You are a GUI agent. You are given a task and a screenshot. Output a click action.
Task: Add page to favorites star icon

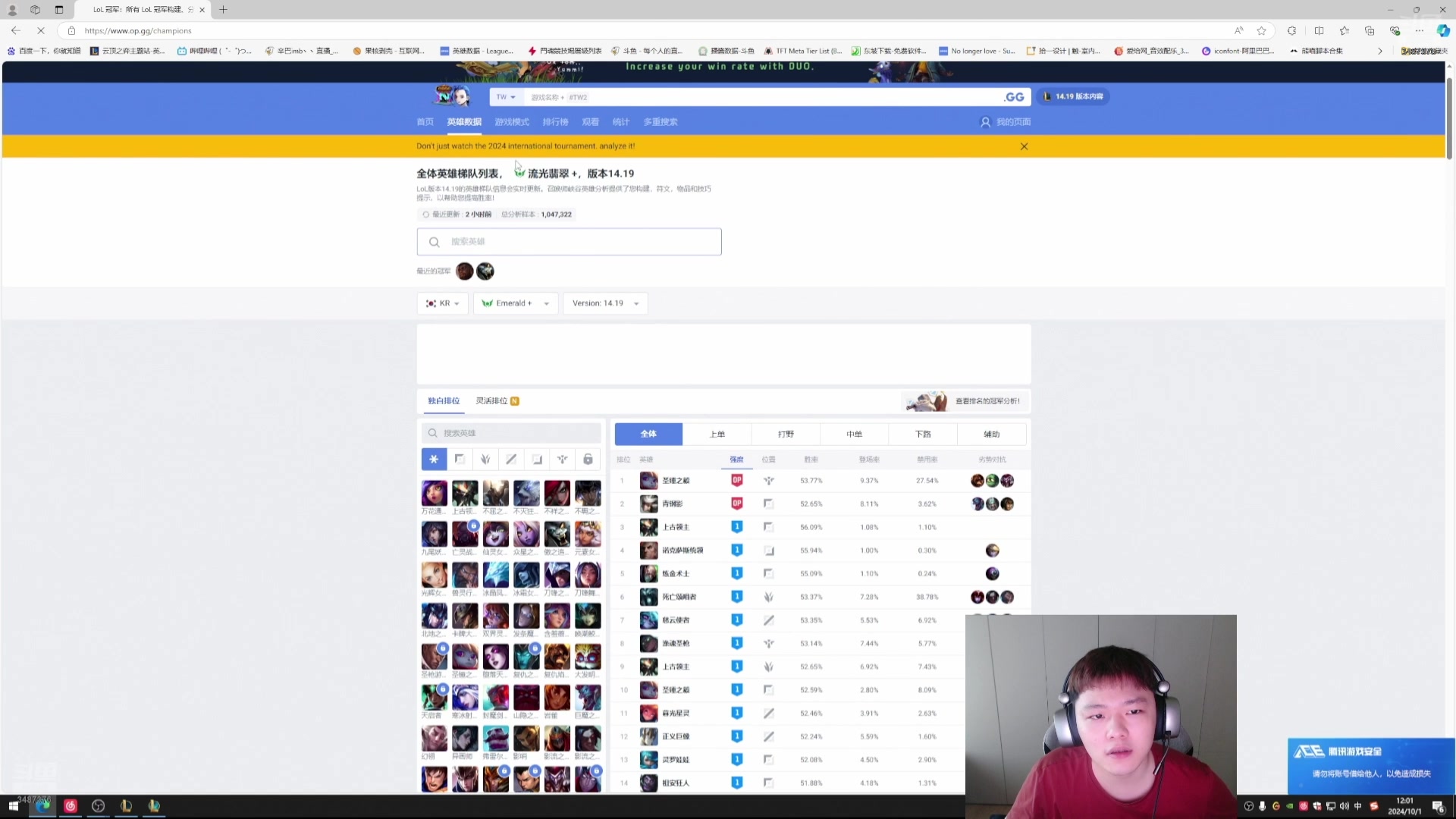click(1261, 30)
